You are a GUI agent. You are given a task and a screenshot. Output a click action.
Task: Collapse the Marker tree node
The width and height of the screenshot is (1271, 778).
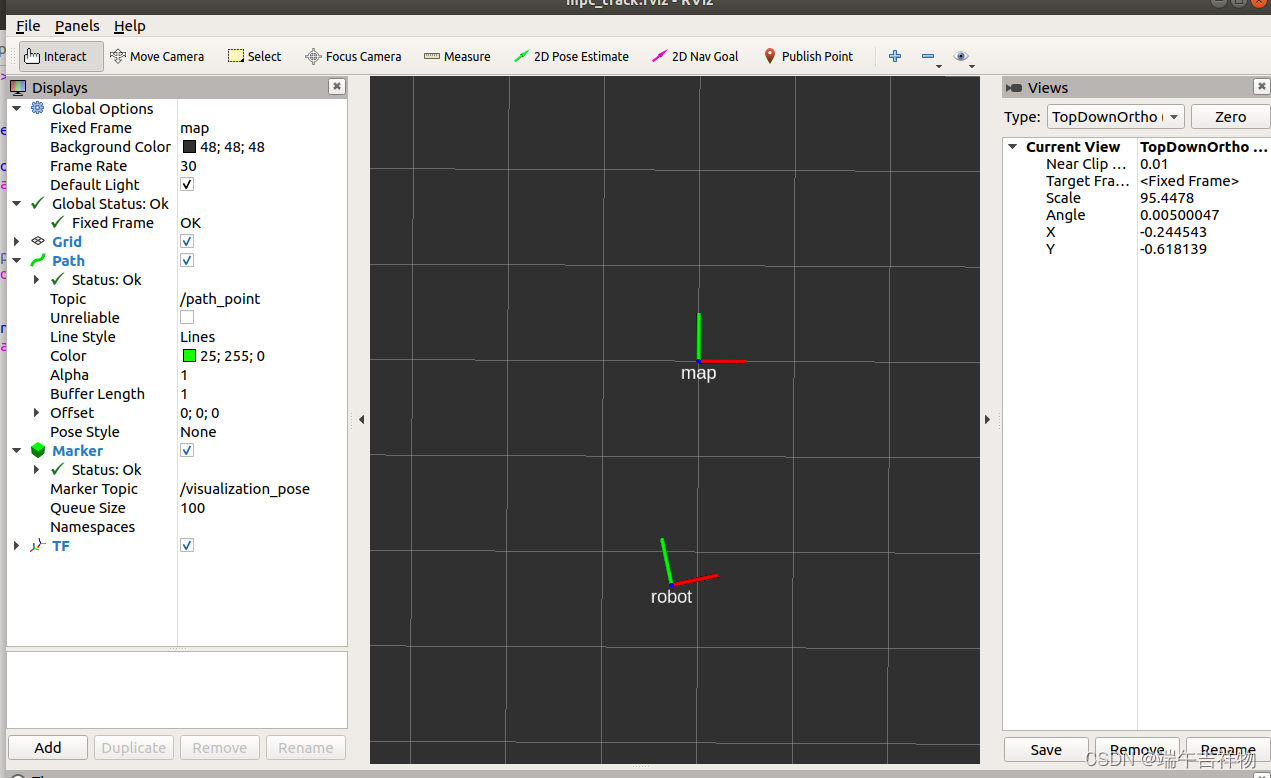[17, 450]
